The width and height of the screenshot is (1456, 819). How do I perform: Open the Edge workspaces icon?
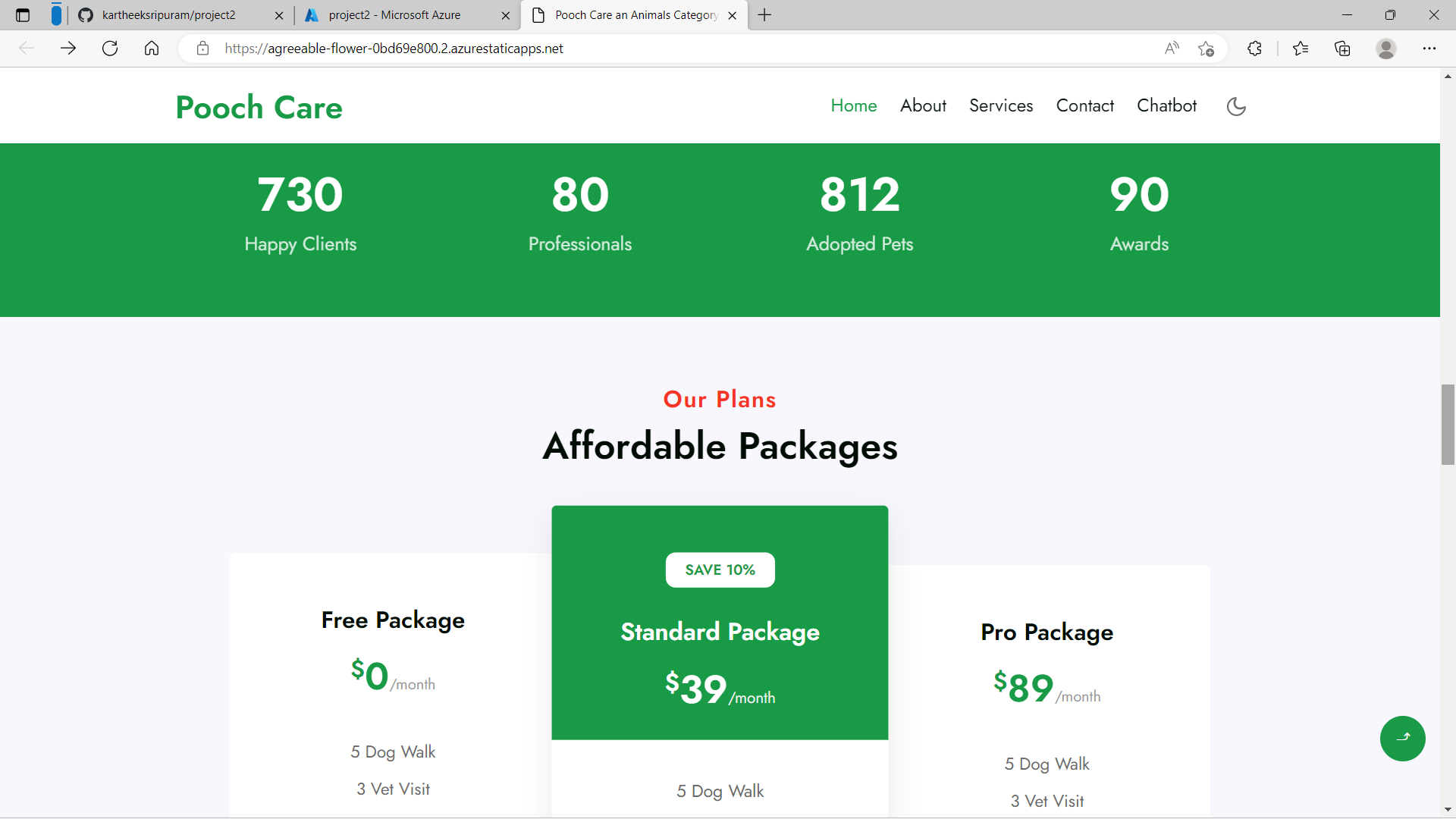point(56,15)
